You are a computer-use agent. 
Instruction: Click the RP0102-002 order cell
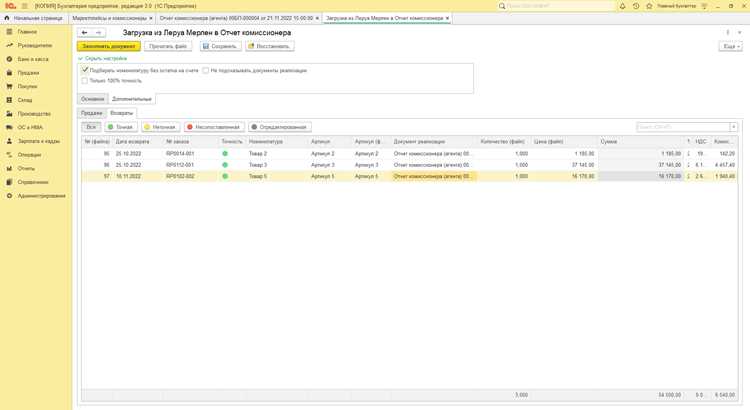pos(180,177)
